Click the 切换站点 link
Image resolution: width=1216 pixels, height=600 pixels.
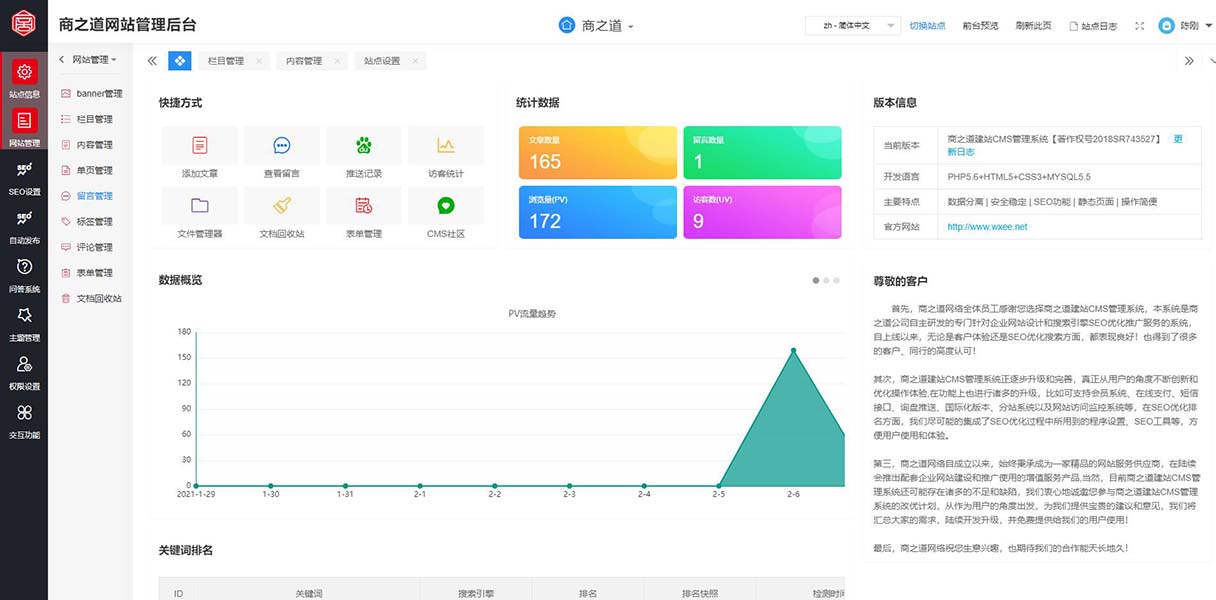pyautogui.click(x=927, y=26)
